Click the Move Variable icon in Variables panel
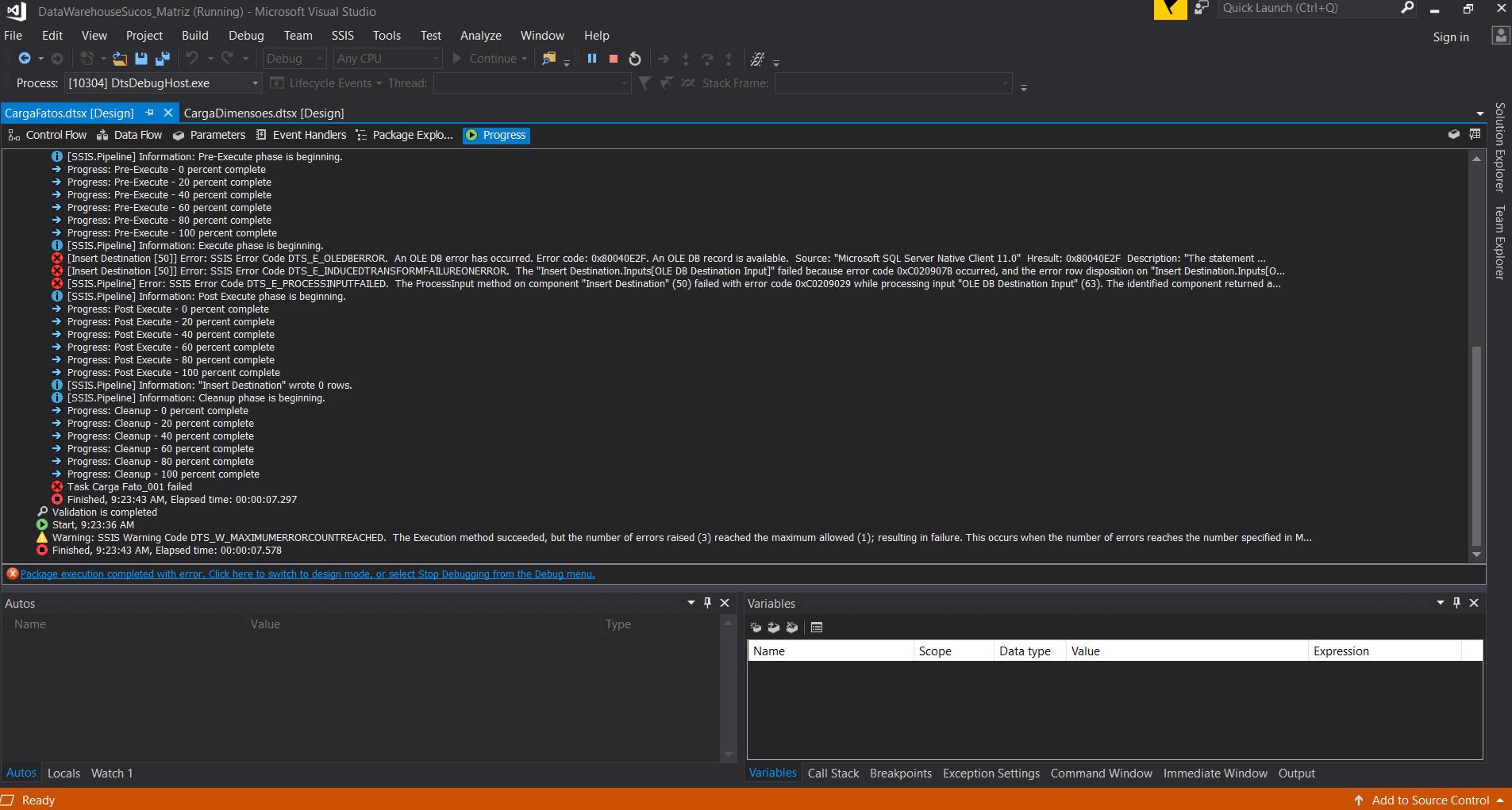Image resolution: width=1512 pixels, height=810 pixels. tap(774, 628)
